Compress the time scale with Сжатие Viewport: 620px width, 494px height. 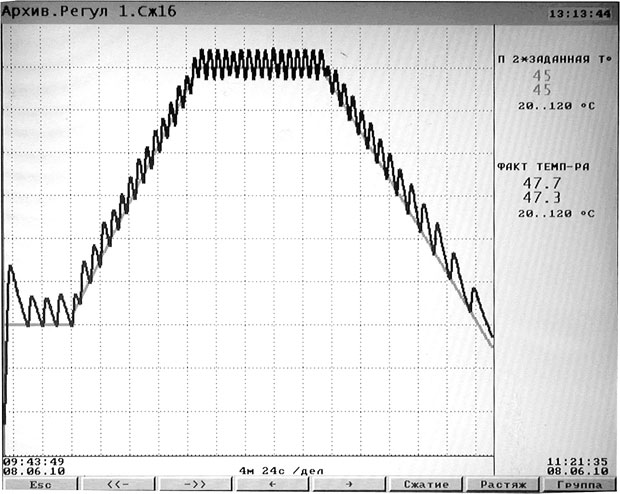click(426, 485)
